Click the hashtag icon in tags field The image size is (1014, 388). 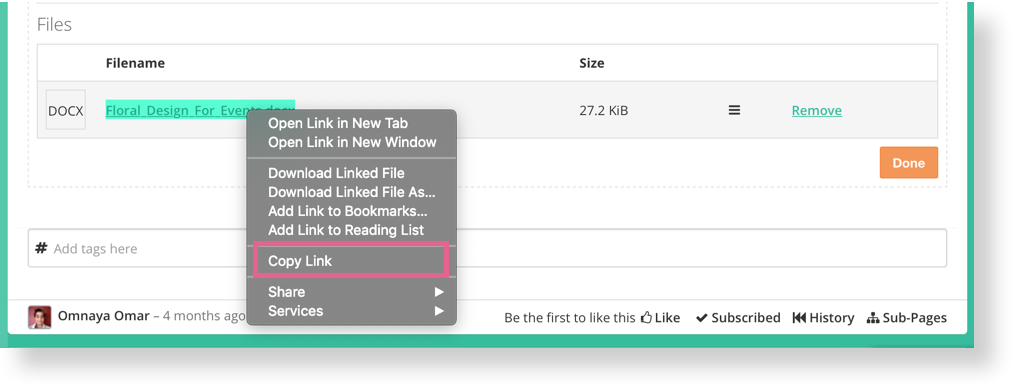coord(41,248)
